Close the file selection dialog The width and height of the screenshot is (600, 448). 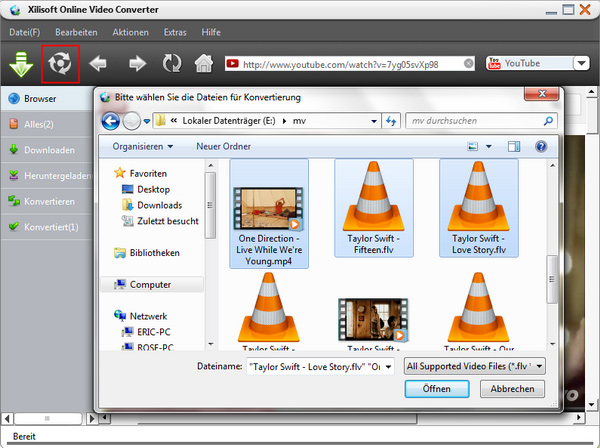542,94
